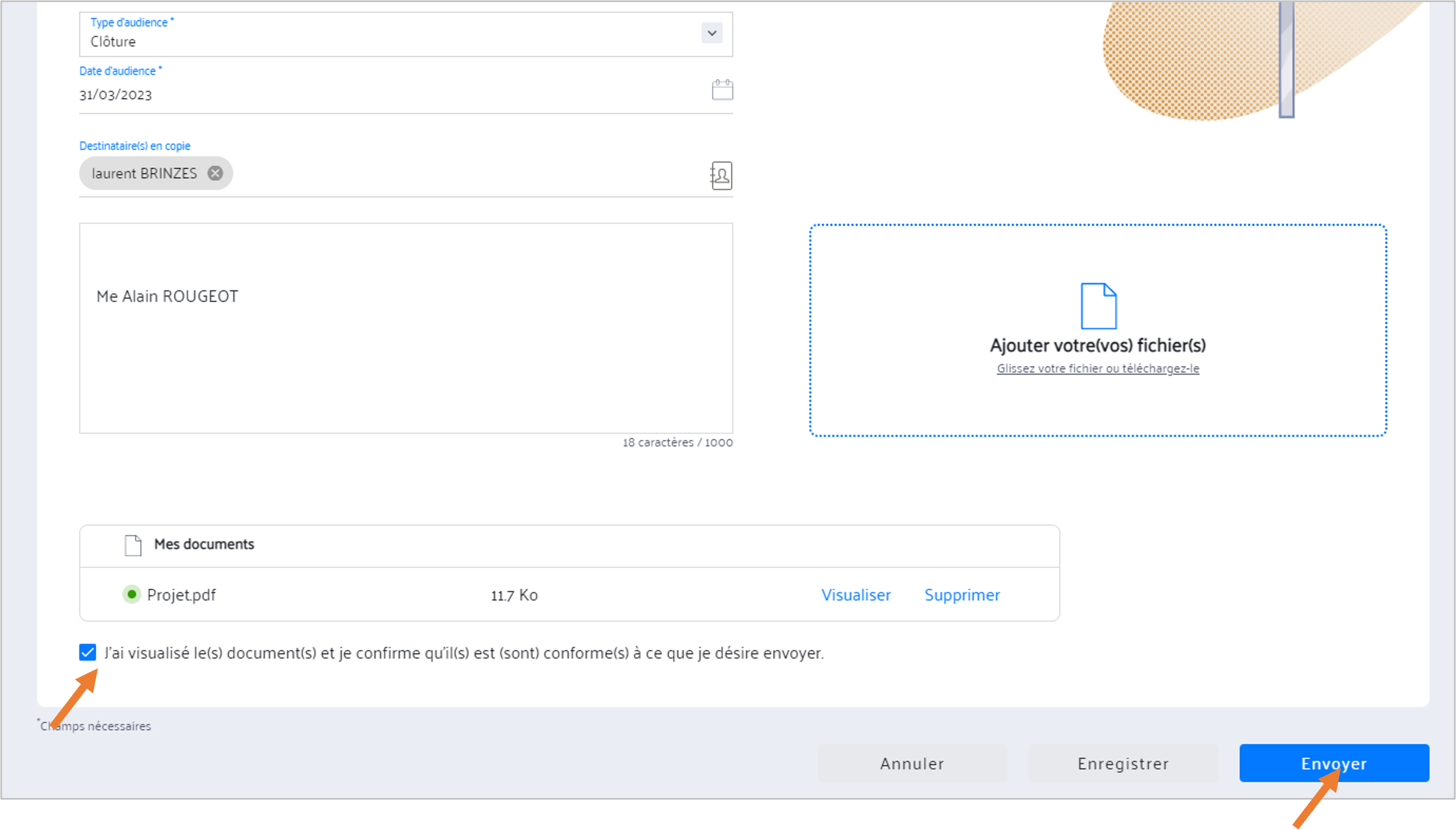Open the Type d'audience dropdown arrow
Image resolution: width=1456 pixels, height=830 pixels.
(711, 33)
